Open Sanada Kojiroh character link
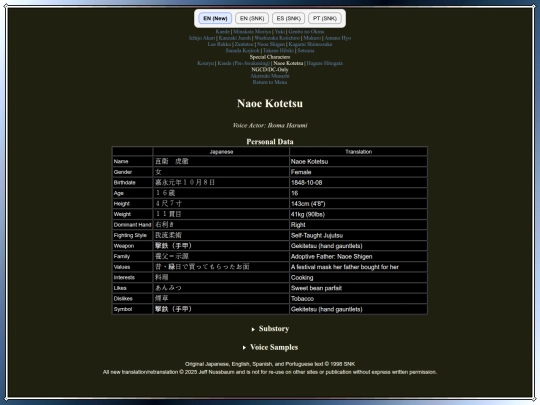This screenshot has width=540, height=405. tap(242, 51)
